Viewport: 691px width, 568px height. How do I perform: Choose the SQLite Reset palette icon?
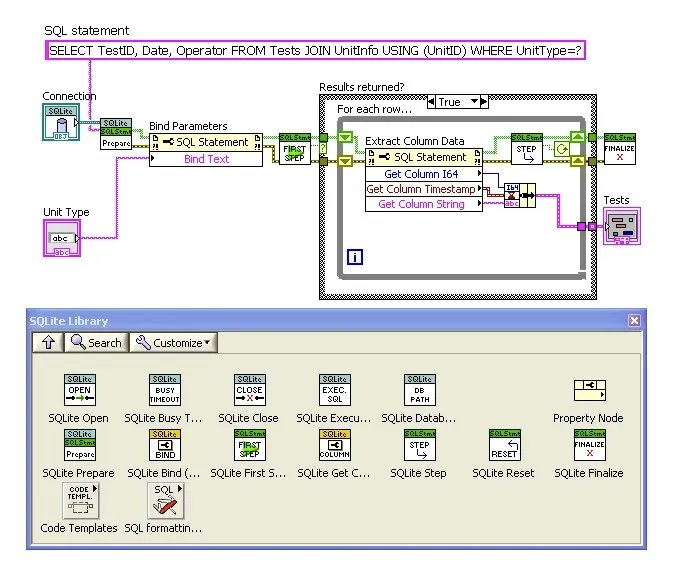coord(505,445)
